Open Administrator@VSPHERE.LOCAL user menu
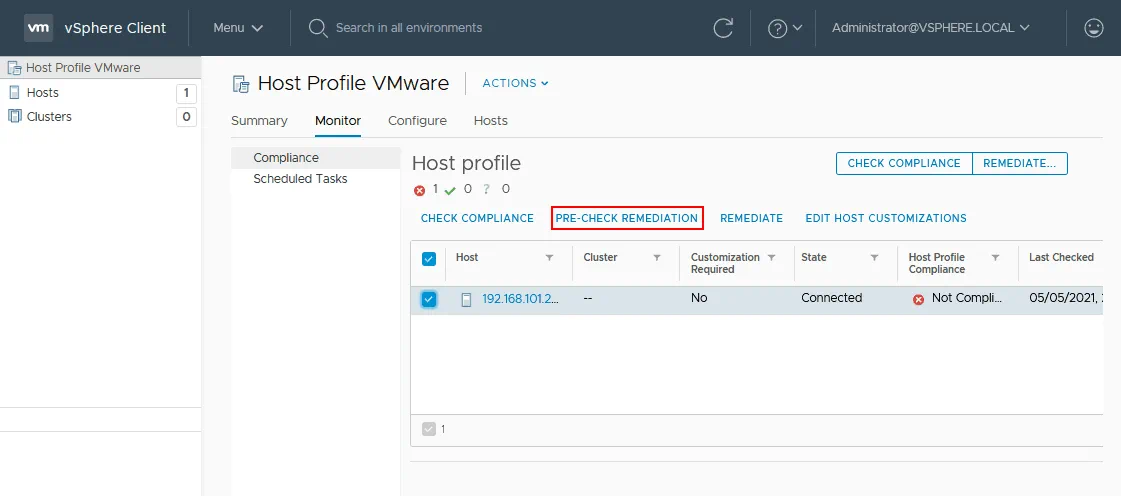Viewport: 1121px width, 496px height. 930,28
